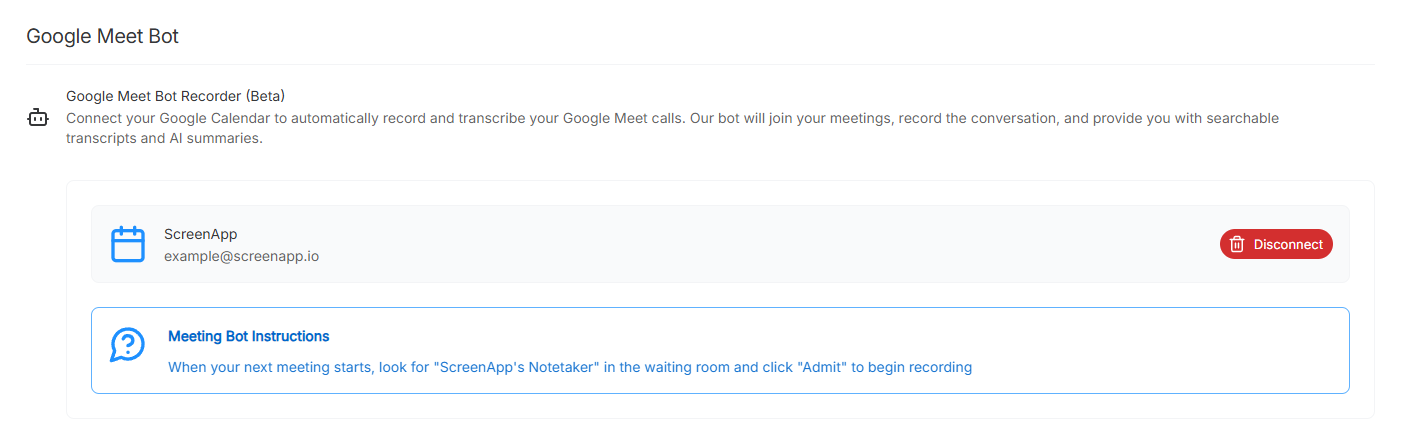The width and height of the screenshot is (1404, 443).
Task: Click the blue calendar icon
Action: pos(128,244)
